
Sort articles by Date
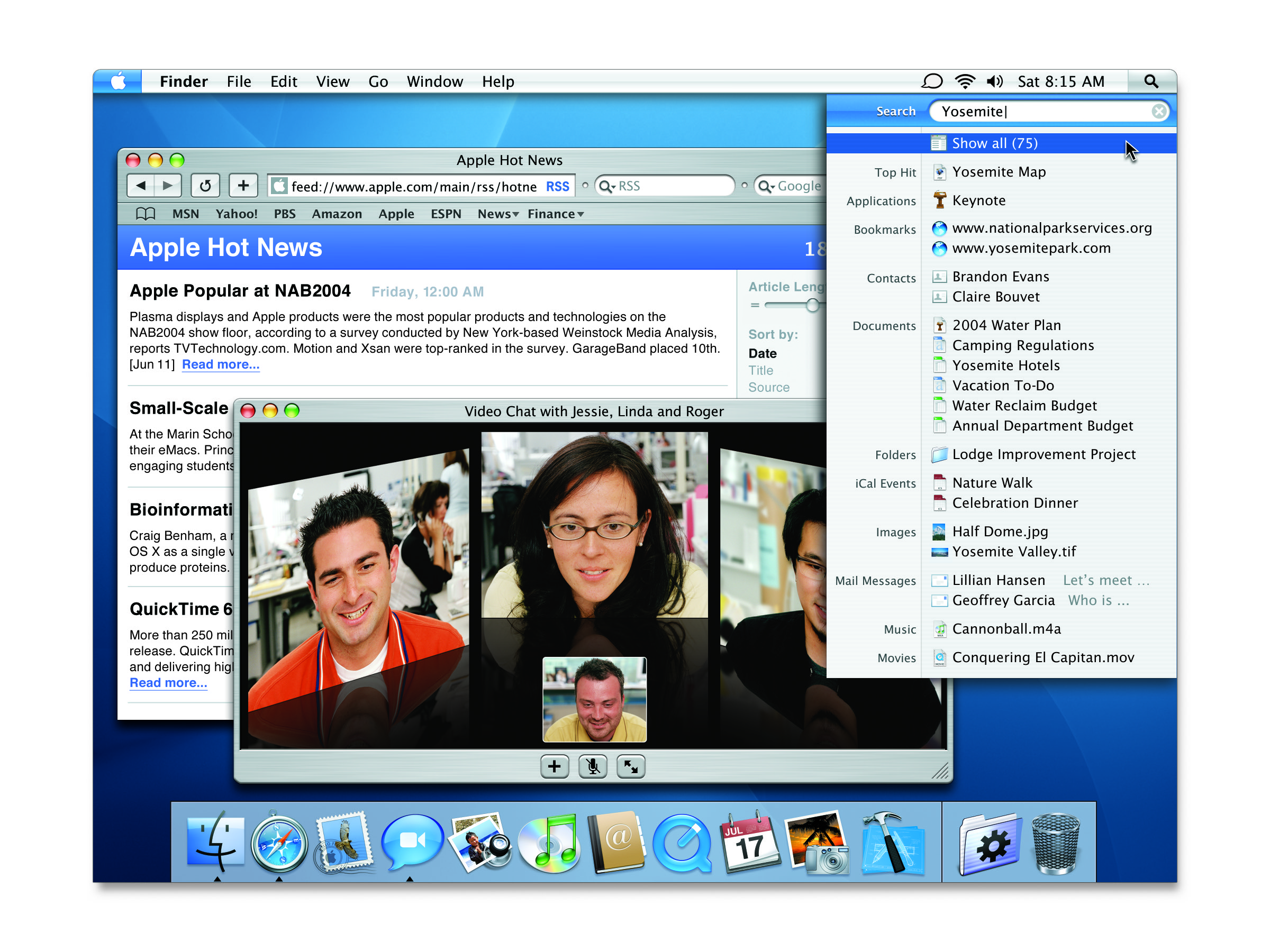[762, 353]
